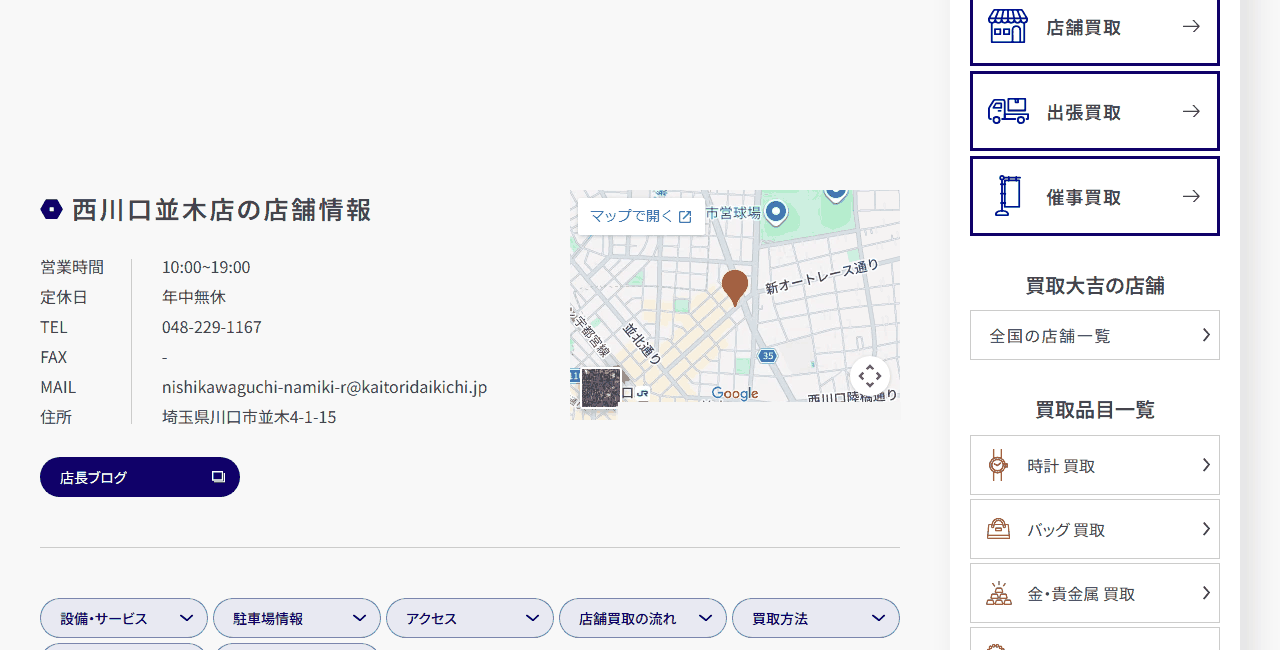The width and height of the screenshot is (1280, 650).
Task: Click 並北通り label on the map
Action: (642, 342)
